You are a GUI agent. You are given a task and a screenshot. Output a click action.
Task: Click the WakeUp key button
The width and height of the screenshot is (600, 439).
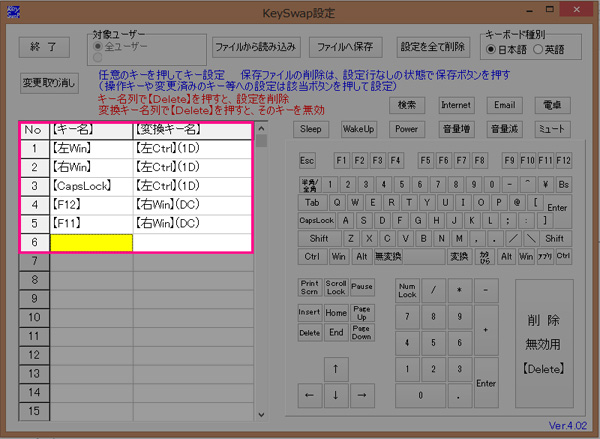359,129
